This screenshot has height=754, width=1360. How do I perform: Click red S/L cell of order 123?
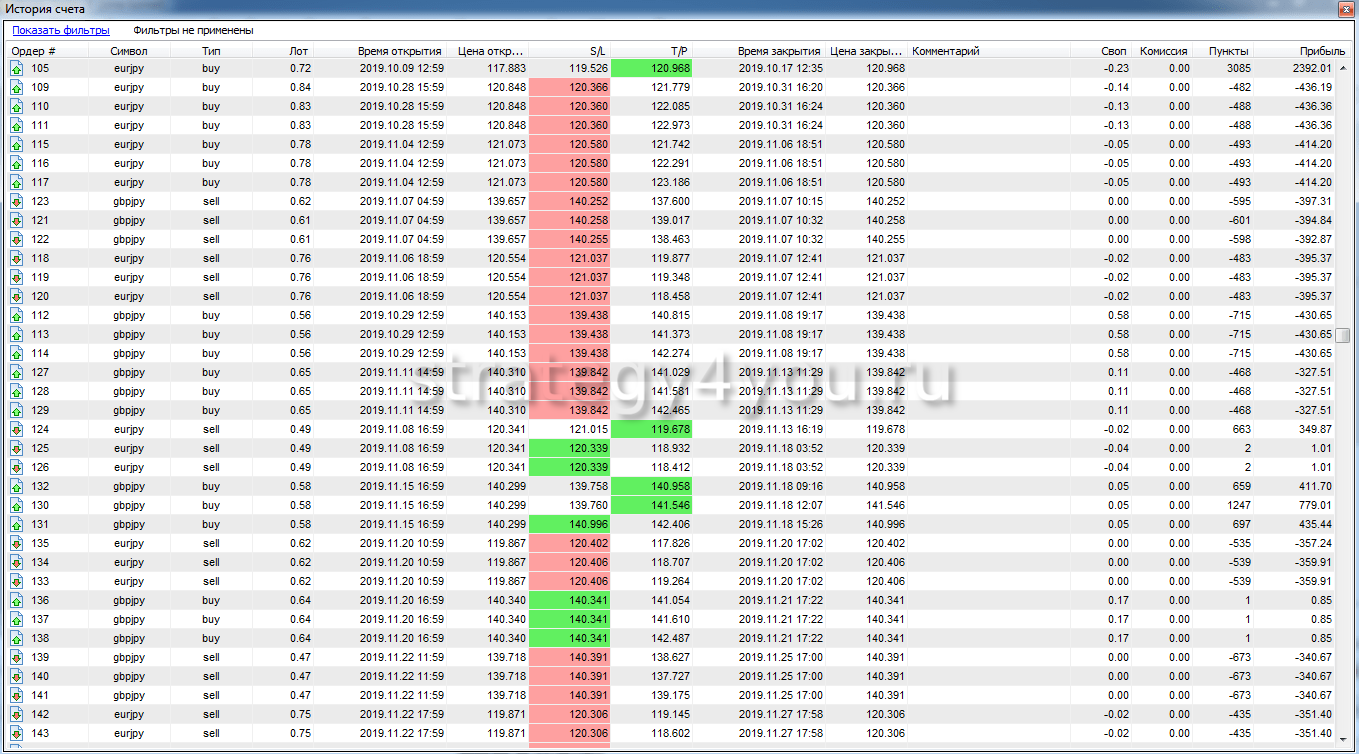pyautogui.click(x=569, y=201)
